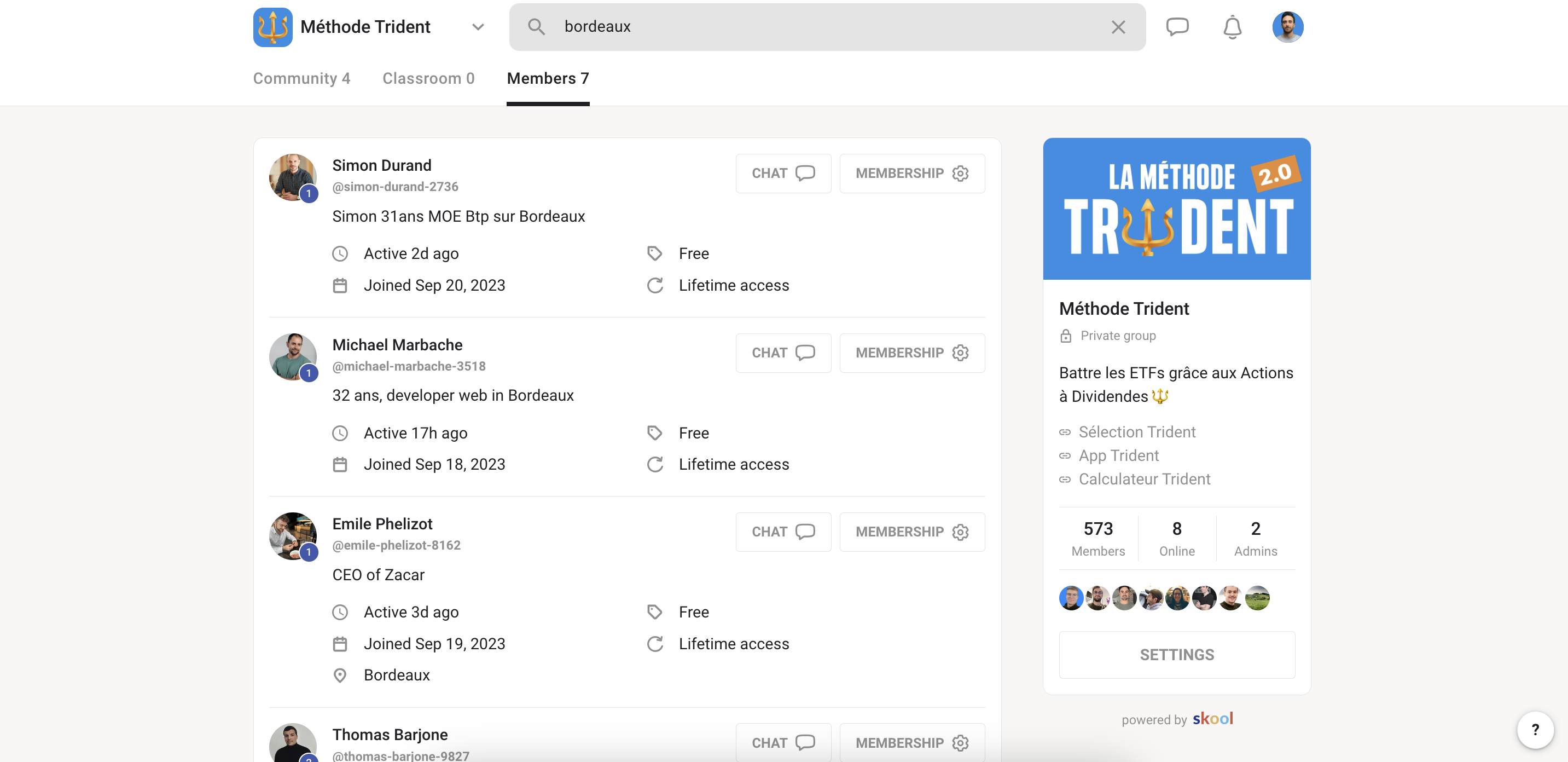1568x762 pixels.
Task: Open Simon Durand's name link
Action: [382, 165]
